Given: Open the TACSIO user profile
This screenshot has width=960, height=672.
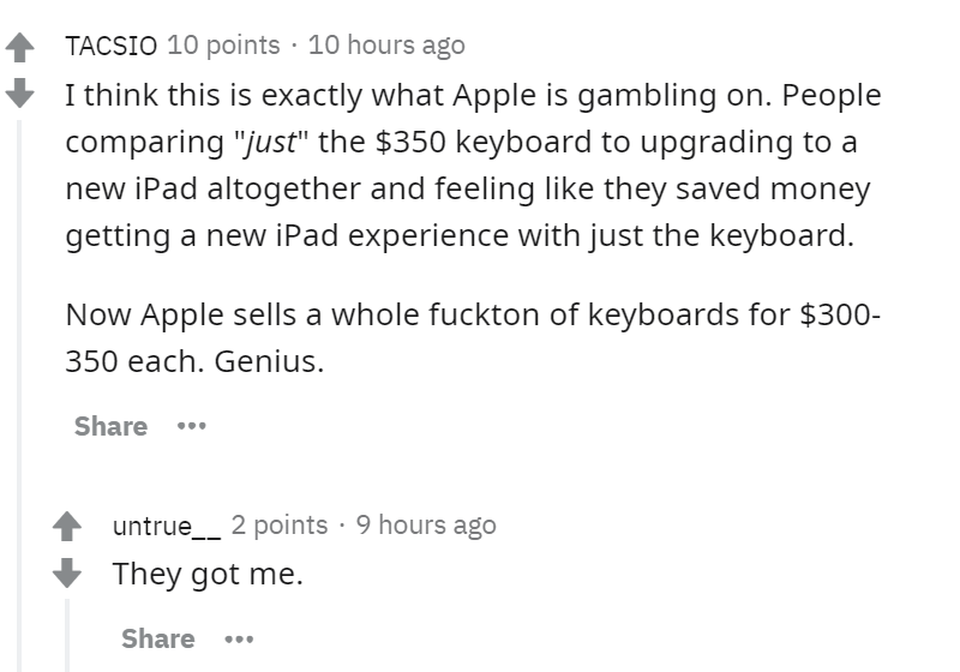Looking at the screenshot, I should point(111,45).
